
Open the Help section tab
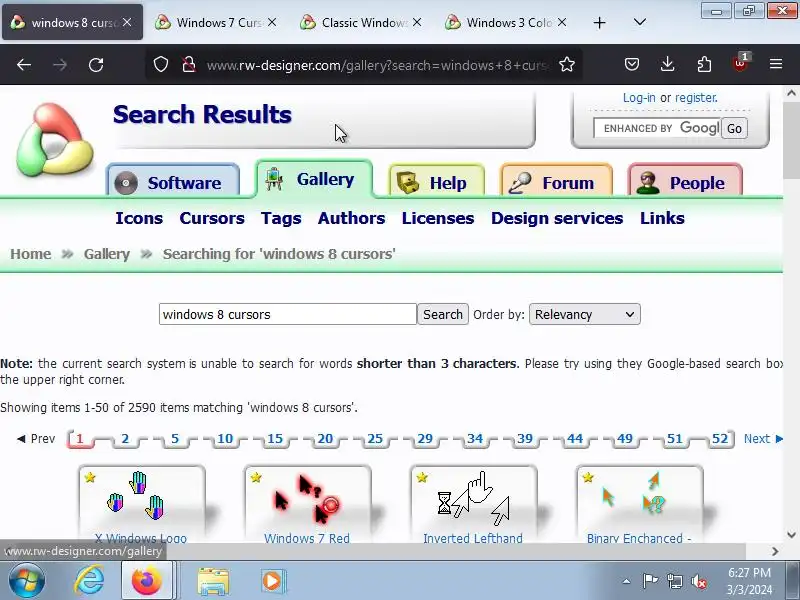point(436,182)
